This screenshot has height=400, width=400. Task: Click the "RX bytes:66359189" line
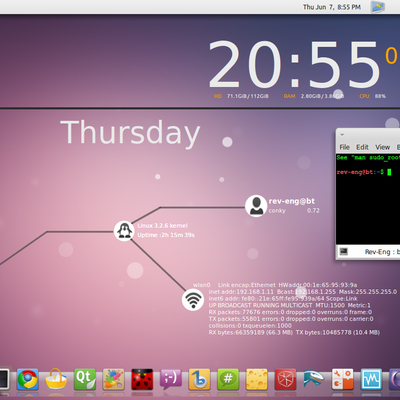coord(294,333)
